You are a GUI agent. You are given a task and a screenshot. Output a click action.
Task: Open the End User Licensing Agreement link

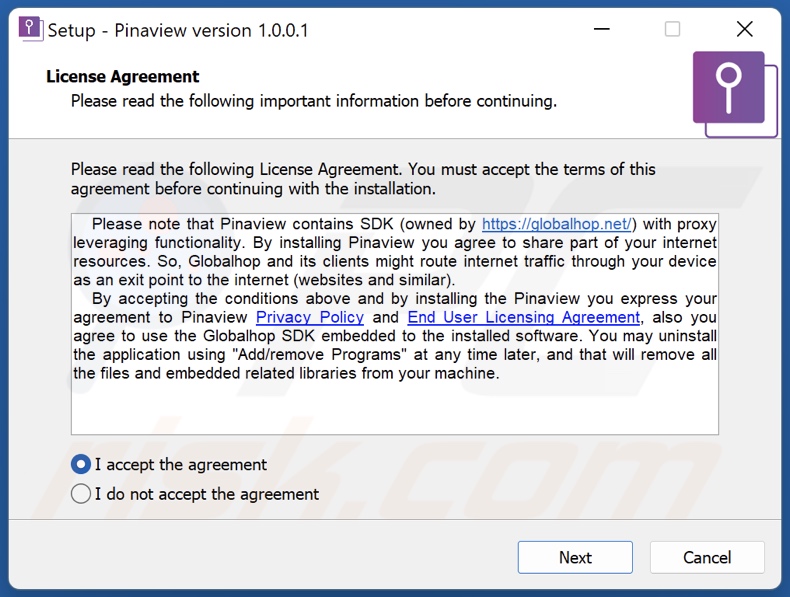point(523,317)
